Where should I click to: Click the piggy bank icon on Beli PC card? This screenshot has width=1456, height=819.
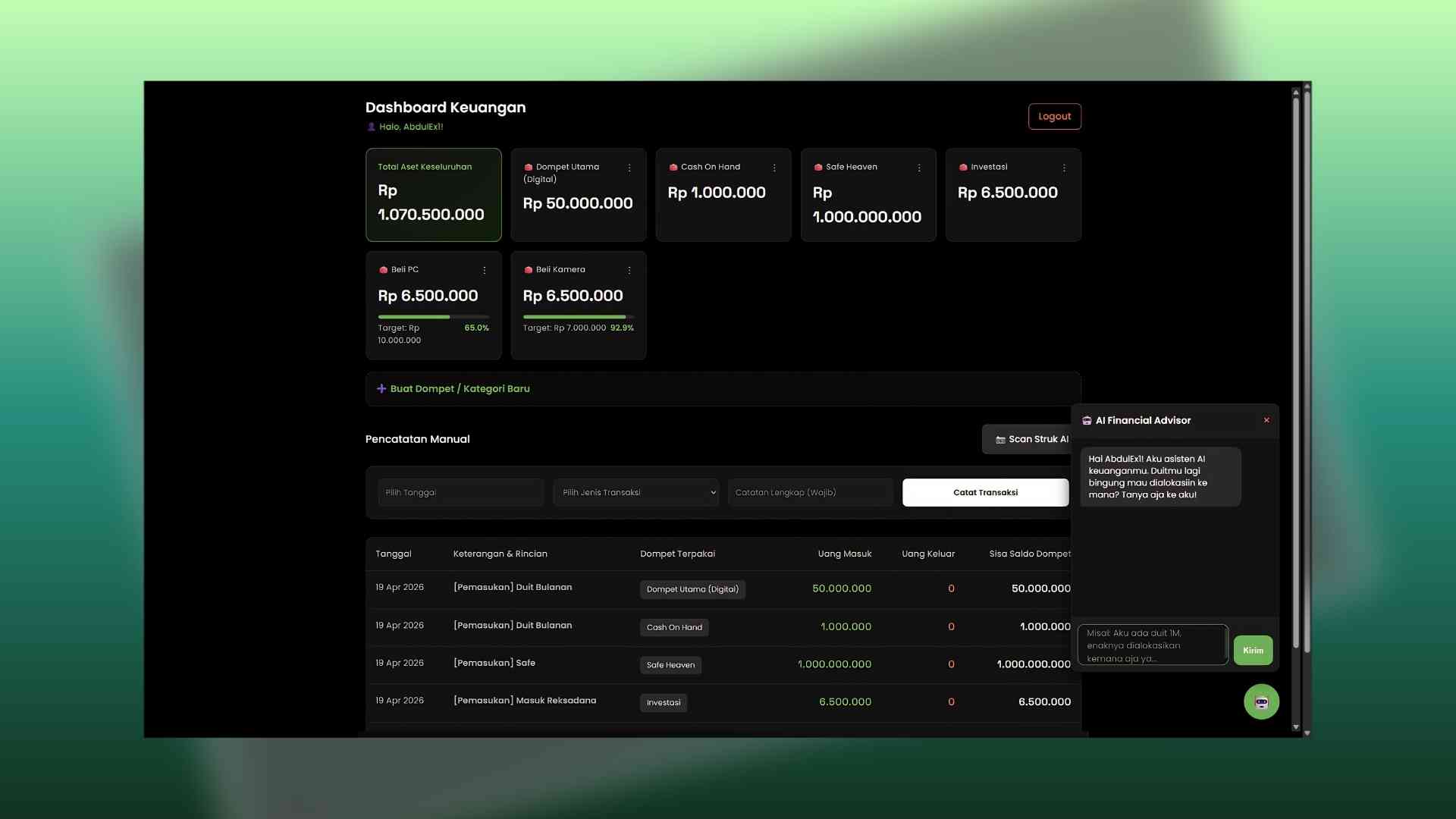384,269
